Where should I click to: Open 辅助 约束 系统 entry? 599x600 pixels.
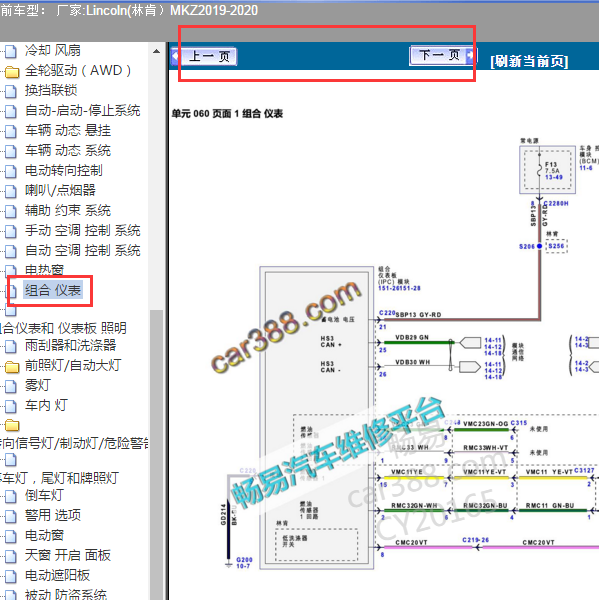pos(68,210)
